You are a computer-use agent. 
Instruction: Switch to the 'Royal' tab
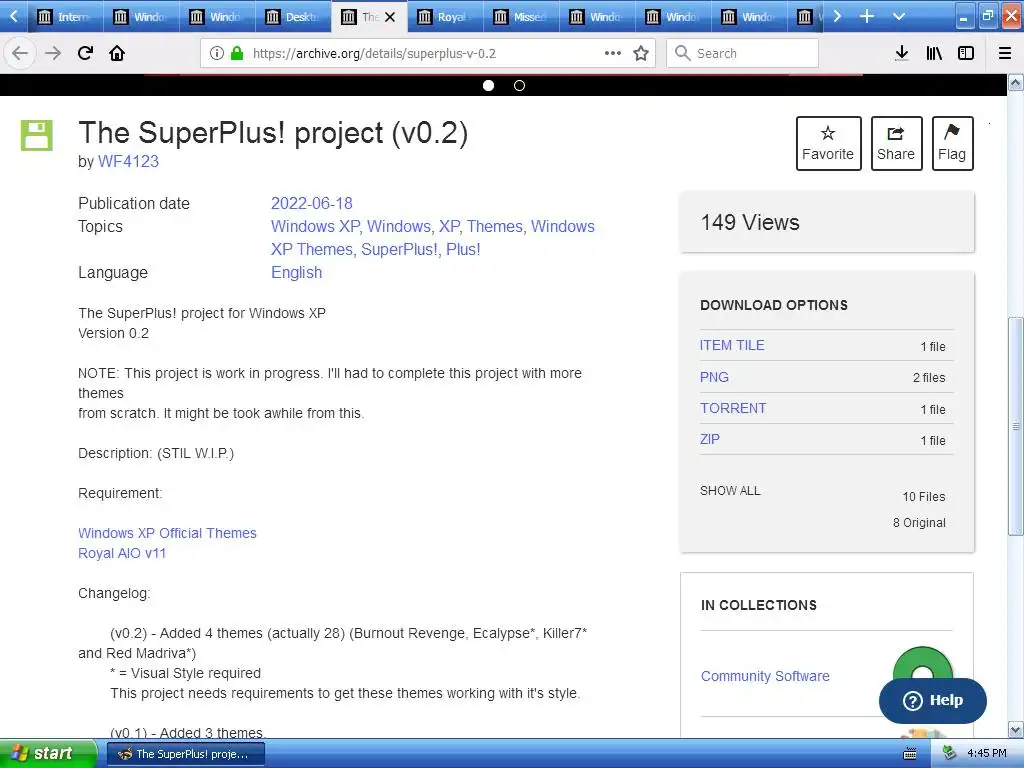point(445,17)
